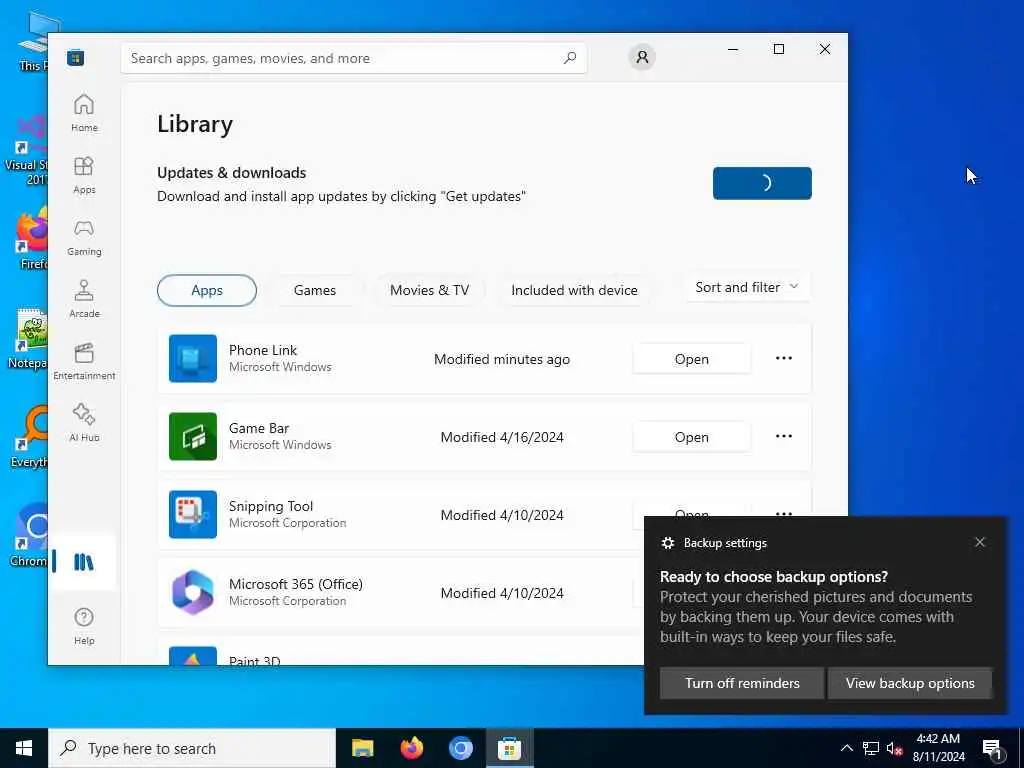Select the Games filter tab

coord(315,291)
